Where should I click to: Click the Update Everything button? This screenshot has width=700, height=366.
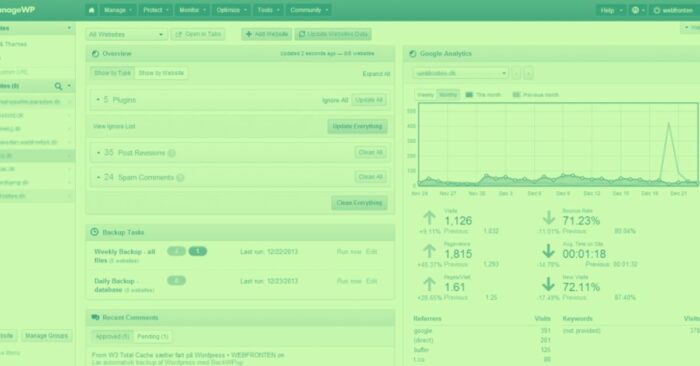[358, 126]
